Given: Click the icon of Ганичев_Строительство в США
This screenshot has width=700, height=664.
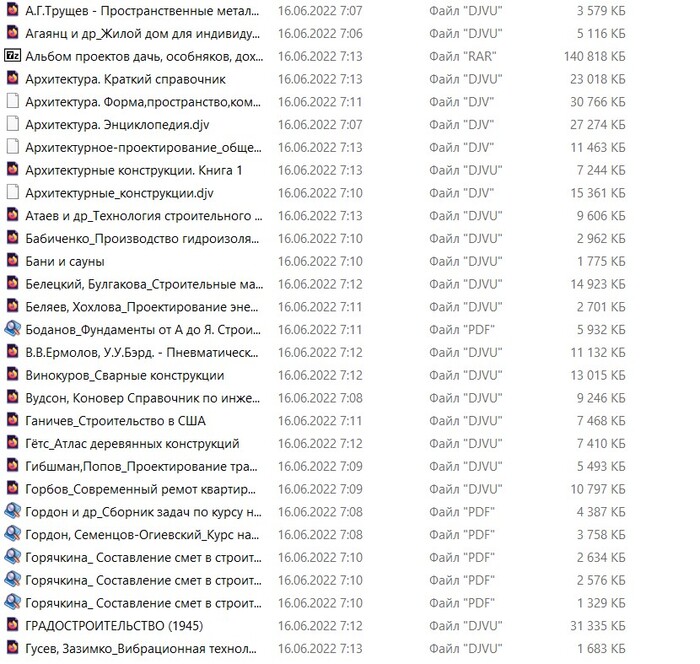Looking at the screenshot, I should point(12,420).
